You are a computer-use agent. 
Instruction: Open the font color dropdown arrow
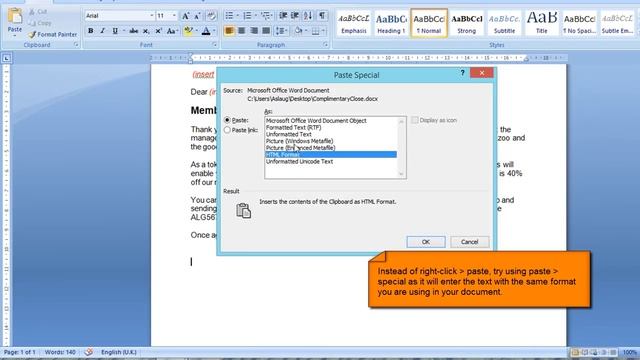pos(214,31)
